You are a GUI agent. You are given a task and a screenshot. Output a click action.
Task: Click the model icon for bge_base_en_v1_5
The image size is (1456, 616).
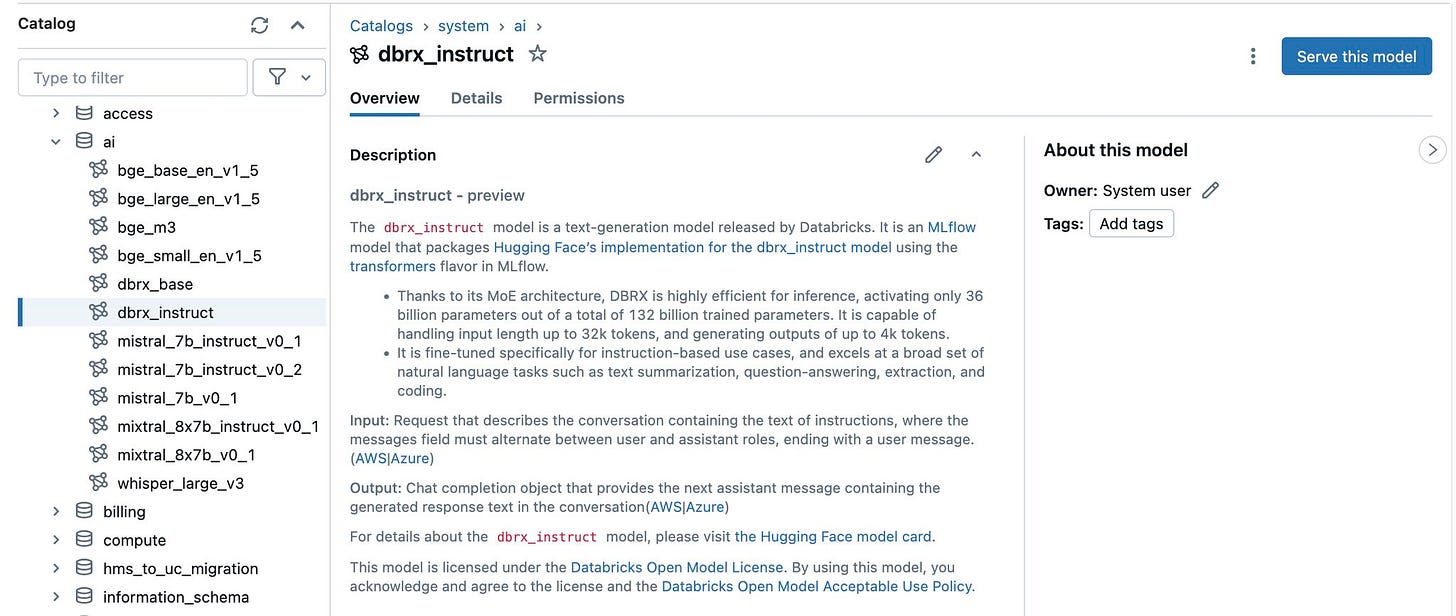coord(98,170)
